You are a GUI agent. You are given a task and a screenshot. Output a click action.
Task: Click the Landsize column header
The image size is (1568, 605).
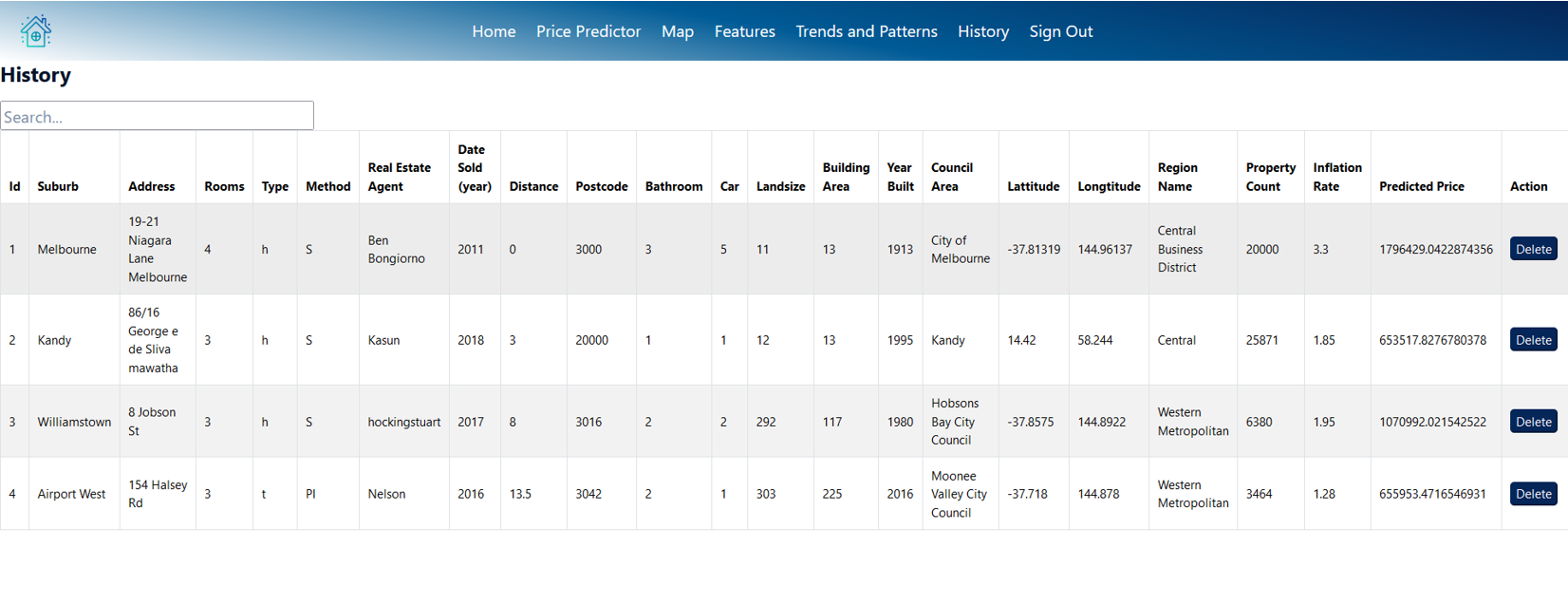click(x=780, y=186)
